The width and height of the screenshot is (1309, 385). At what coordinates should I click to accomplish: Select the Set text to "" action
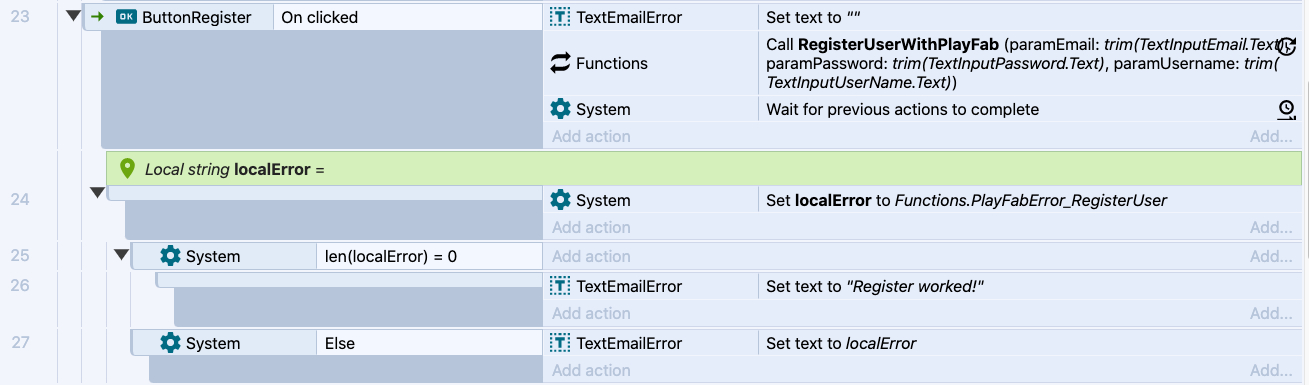1030,17
